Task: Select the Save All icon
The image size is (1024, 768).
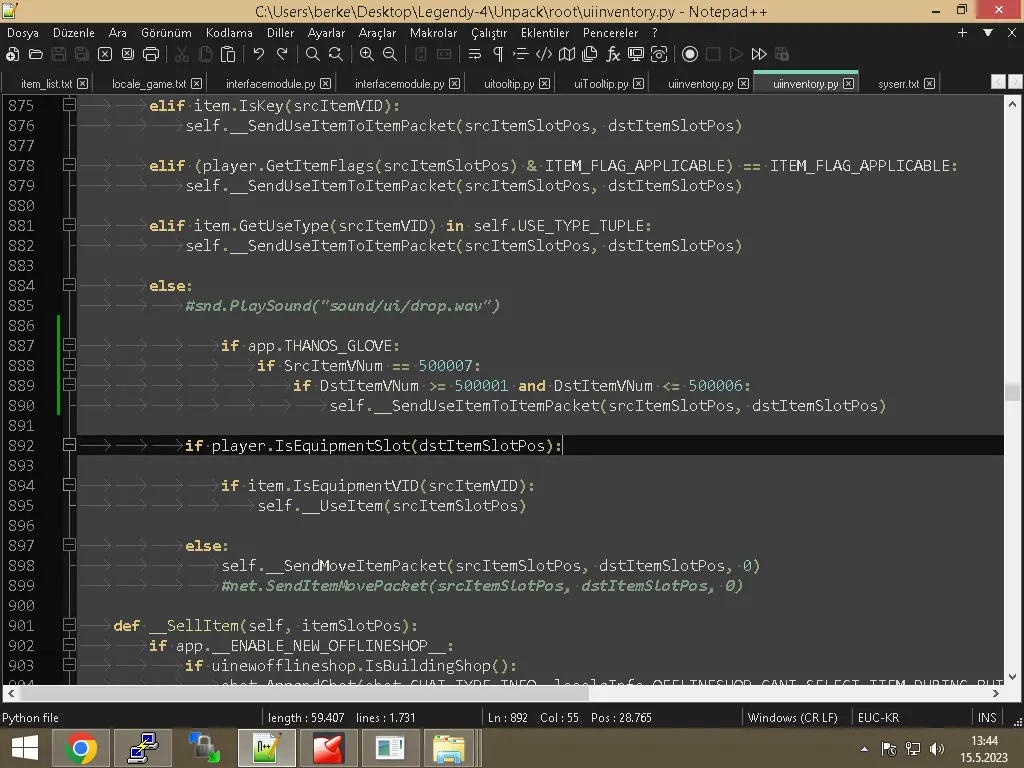Action: click(x=82, y=54)
